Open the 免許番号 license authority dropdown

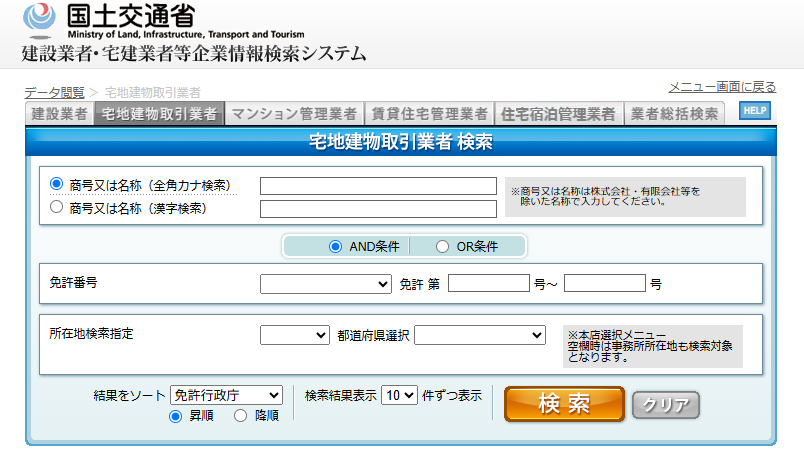click(x=326, y=284)
